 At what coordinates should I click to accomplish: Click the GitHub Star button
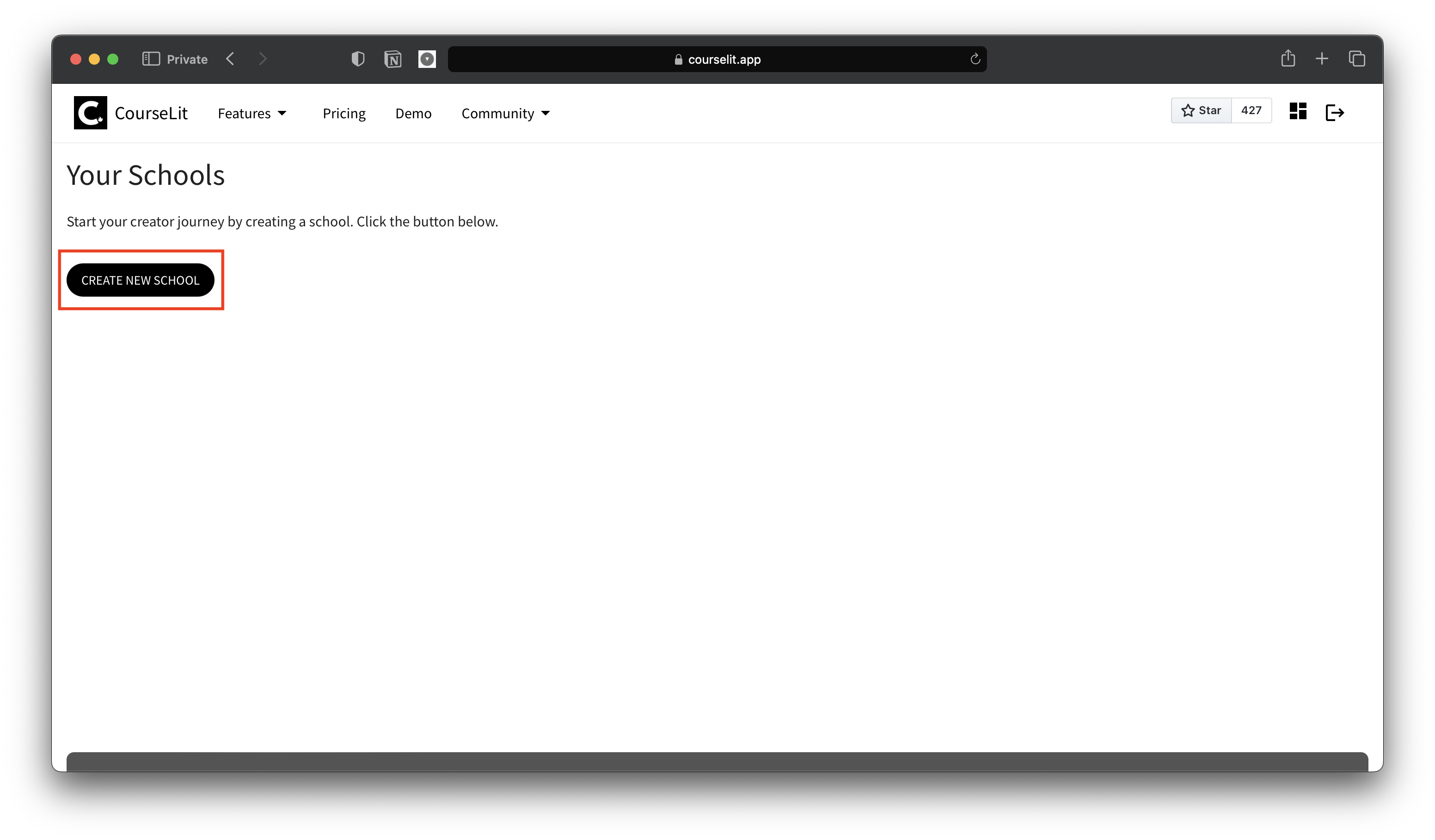(1201, 110)
